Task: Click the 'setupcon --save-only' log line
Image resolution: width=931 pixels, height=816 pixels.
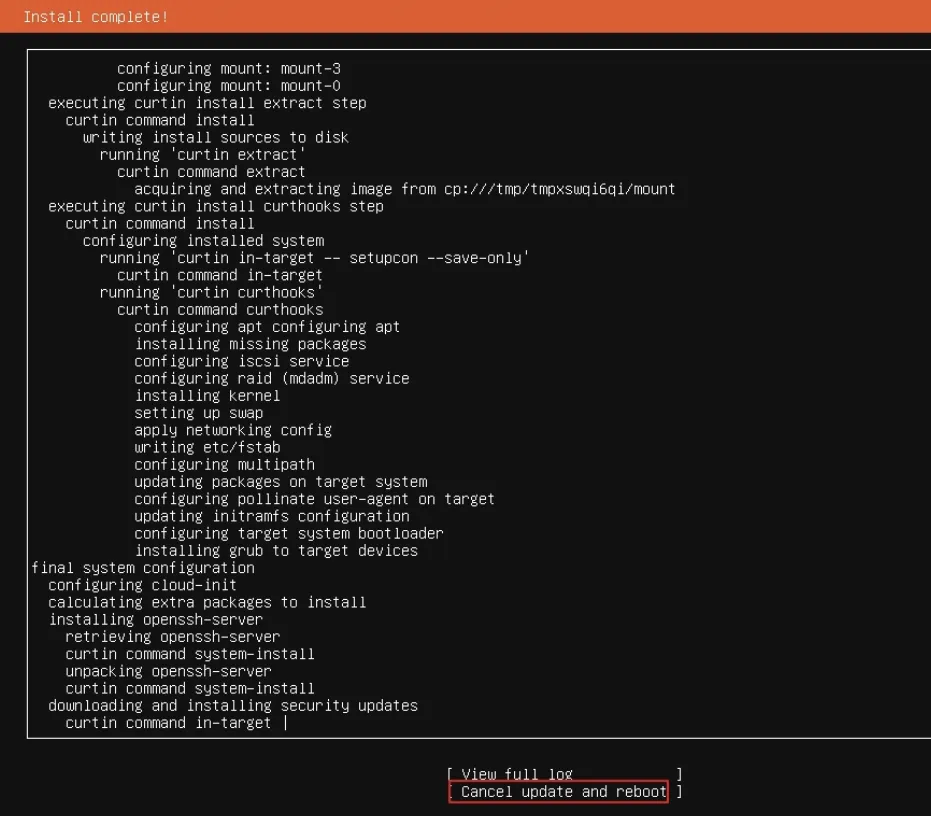Action: (x=314, y=258)
